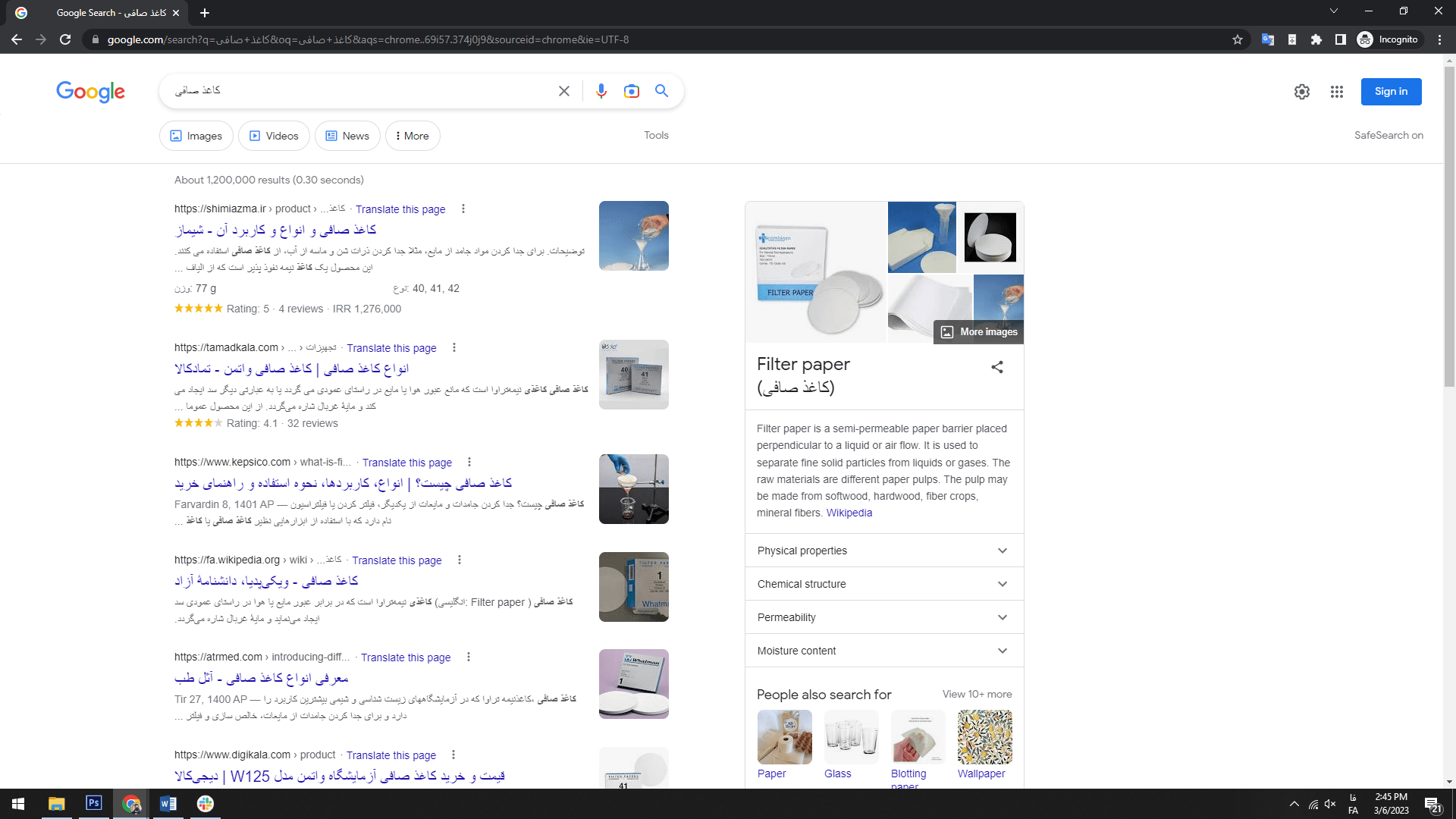Open SafeSearch on settings
Image resolution: width=1456 pixels, height=819 pixels.
(1389, 135)
